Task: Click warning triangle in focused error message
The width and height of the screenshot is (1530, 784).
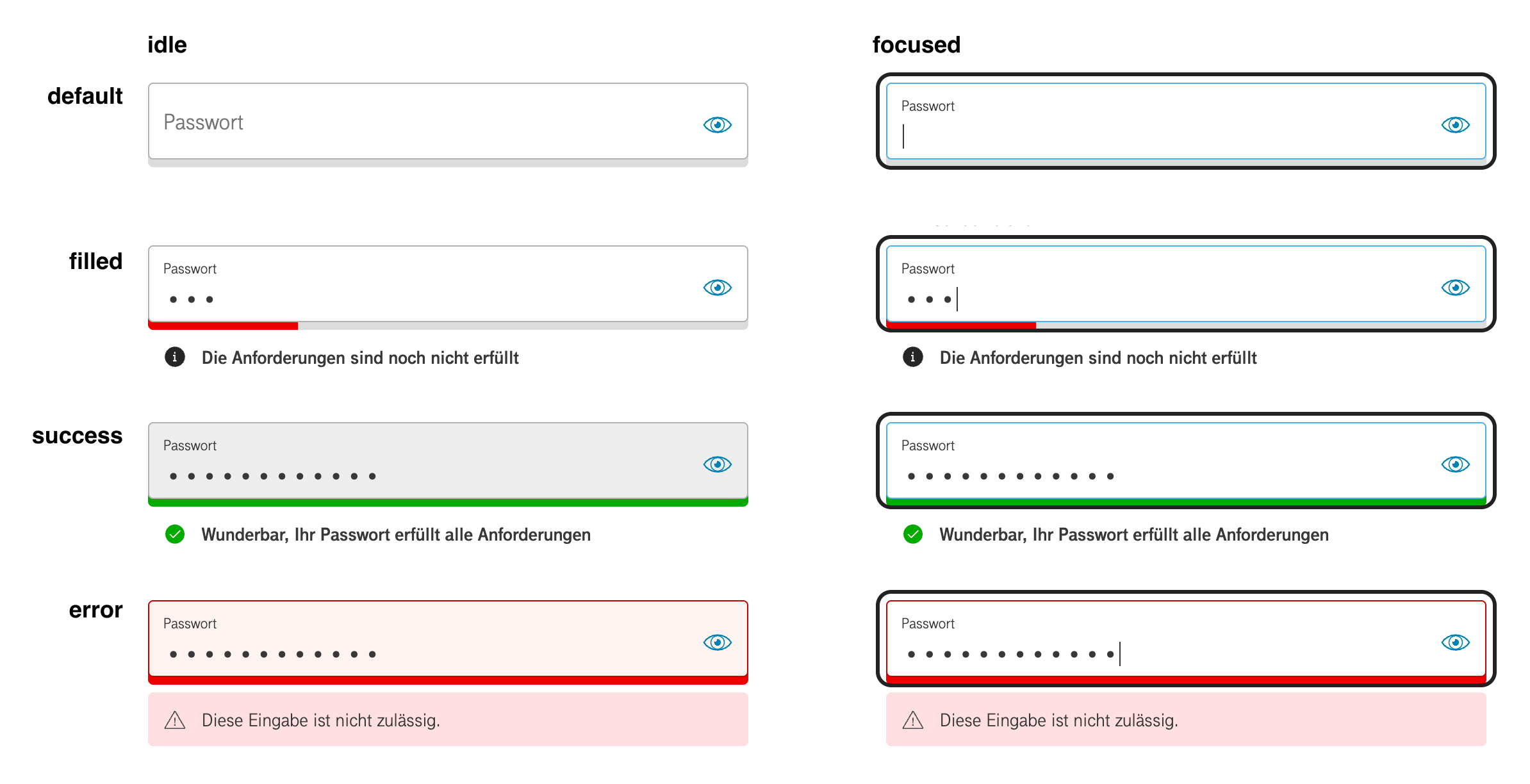Action: click(913, 721)
